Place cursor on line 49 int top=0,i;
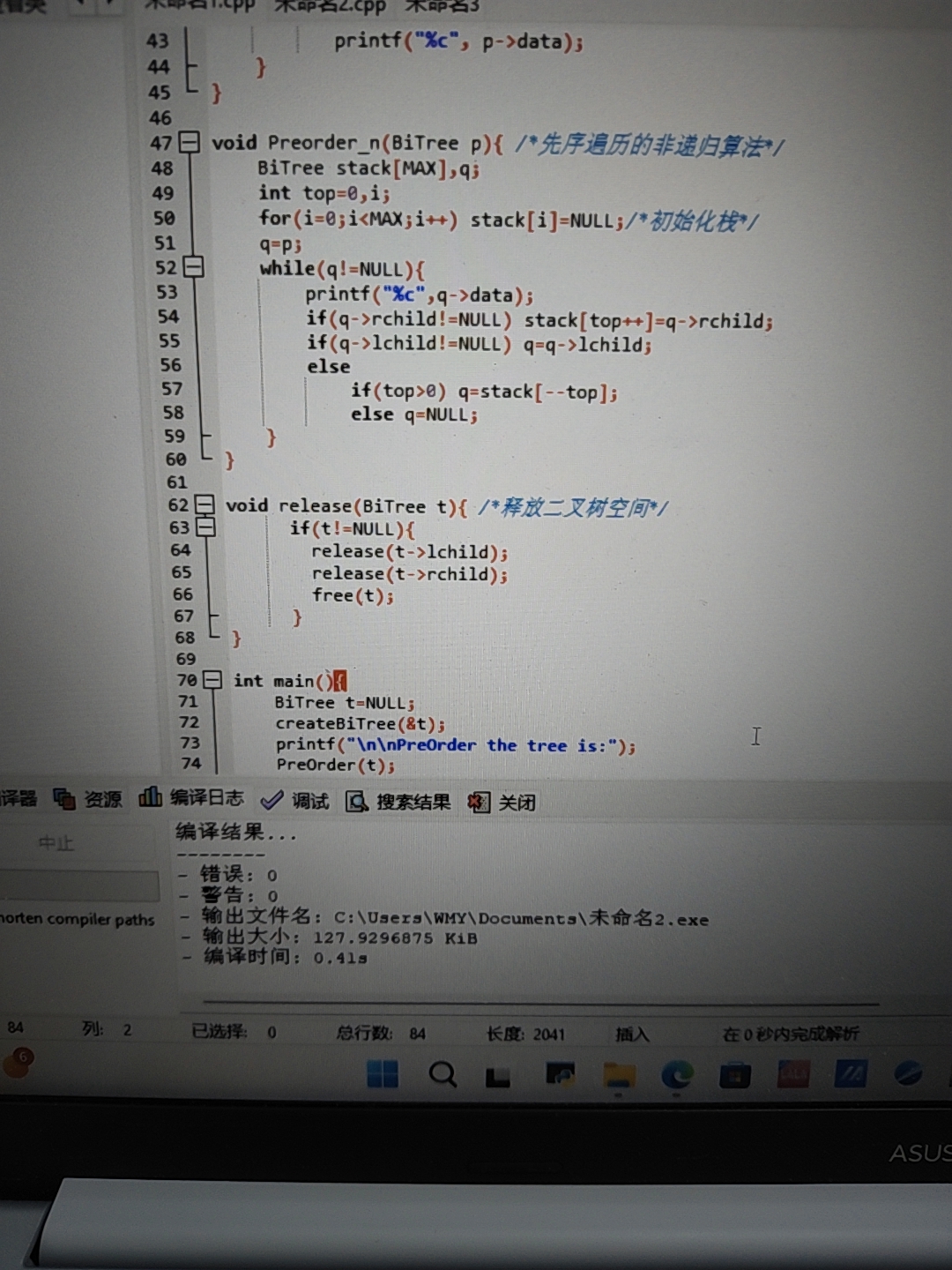 coord(324,192)
